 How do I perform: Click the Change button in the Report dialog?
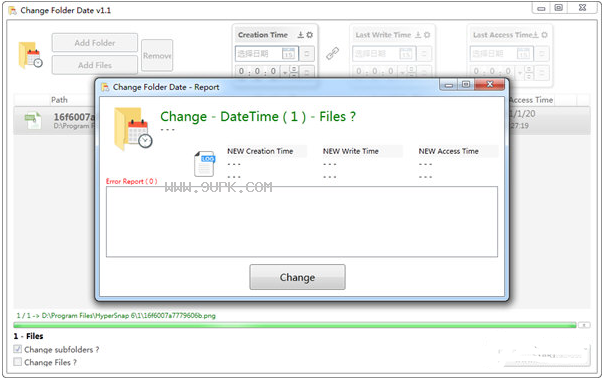point(297,277)
